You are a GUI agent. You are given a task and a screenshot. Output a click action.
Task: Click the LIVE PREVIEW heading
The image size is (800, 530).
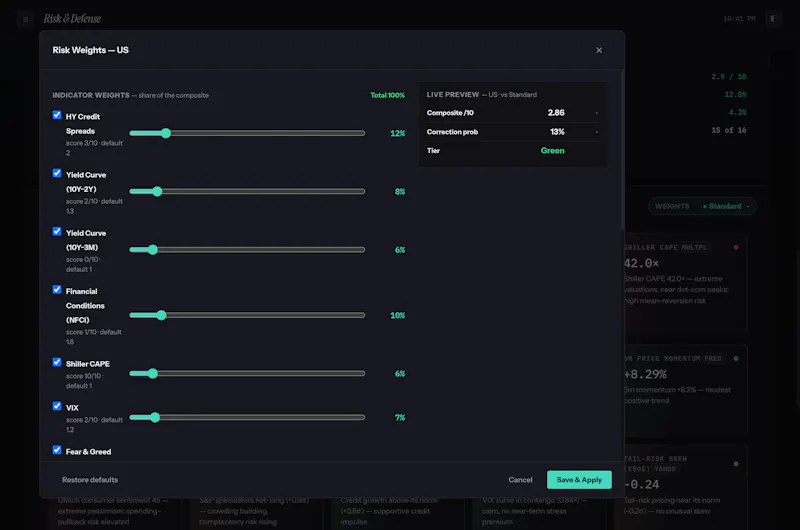453,94
